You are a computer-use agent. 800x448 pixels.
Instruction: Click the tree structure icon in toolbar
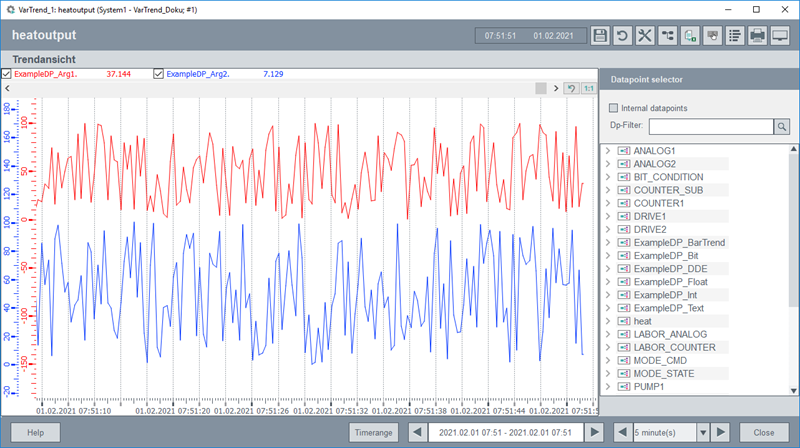coord(667,36)
